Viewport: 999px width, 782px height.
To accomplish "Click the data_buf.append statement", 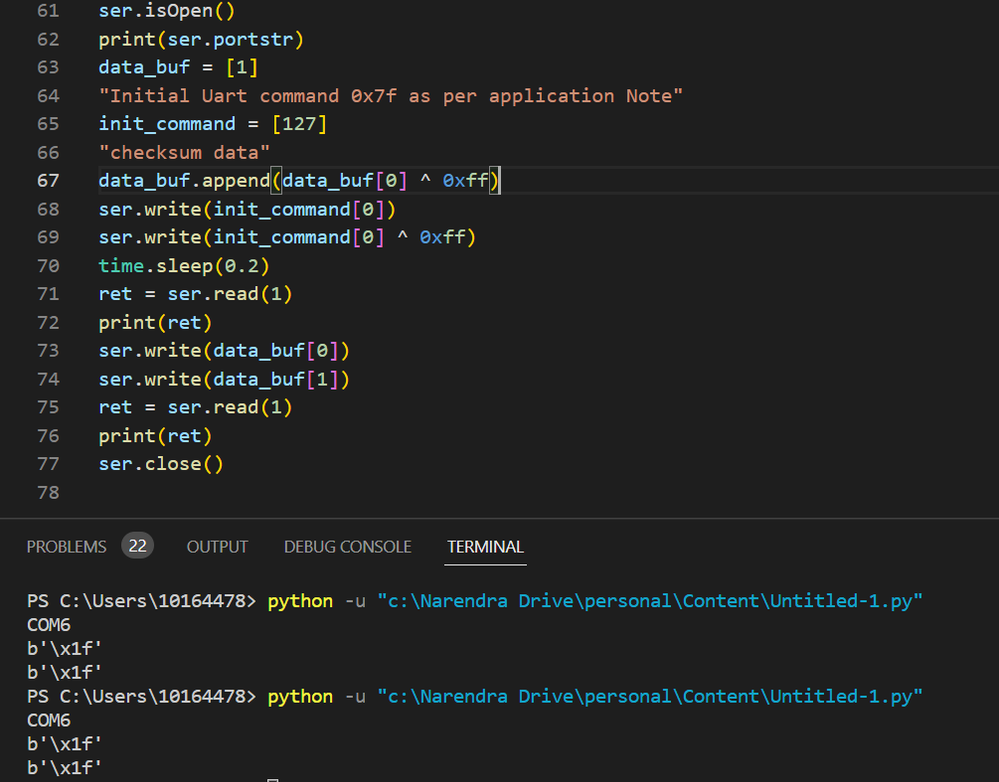I will (298, 181).
